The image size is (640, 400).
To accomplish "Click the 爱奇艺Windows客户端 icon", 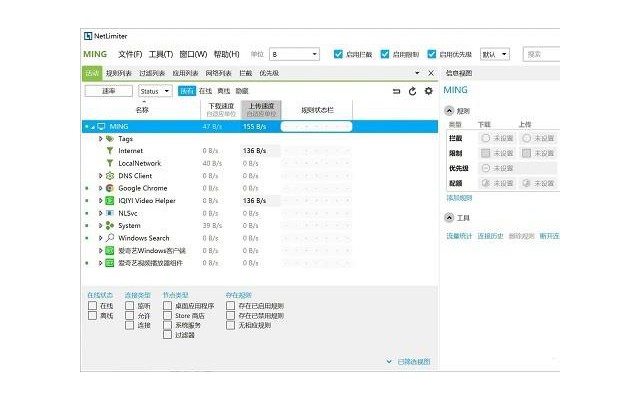I will 109,250.
